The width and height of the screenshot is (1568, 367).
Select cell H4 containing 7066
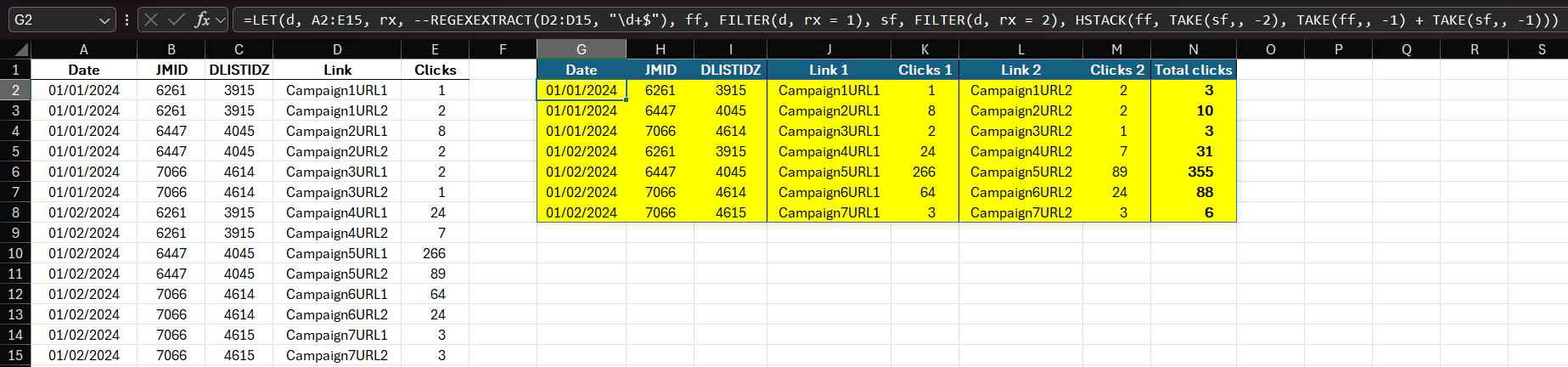[660, 131]
